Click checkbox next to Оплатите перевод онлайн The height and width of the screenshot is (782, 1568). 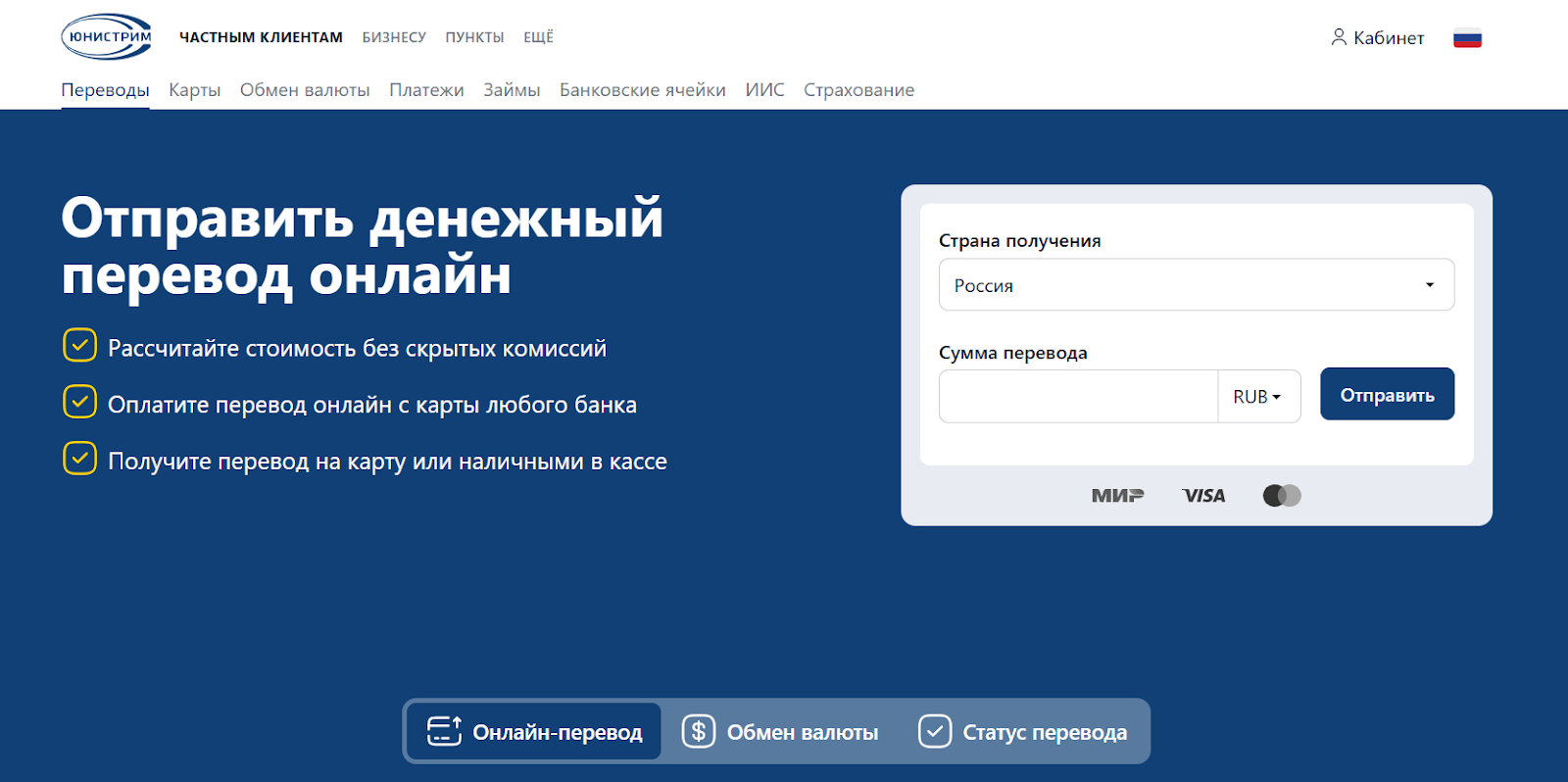tap(79, 402)
